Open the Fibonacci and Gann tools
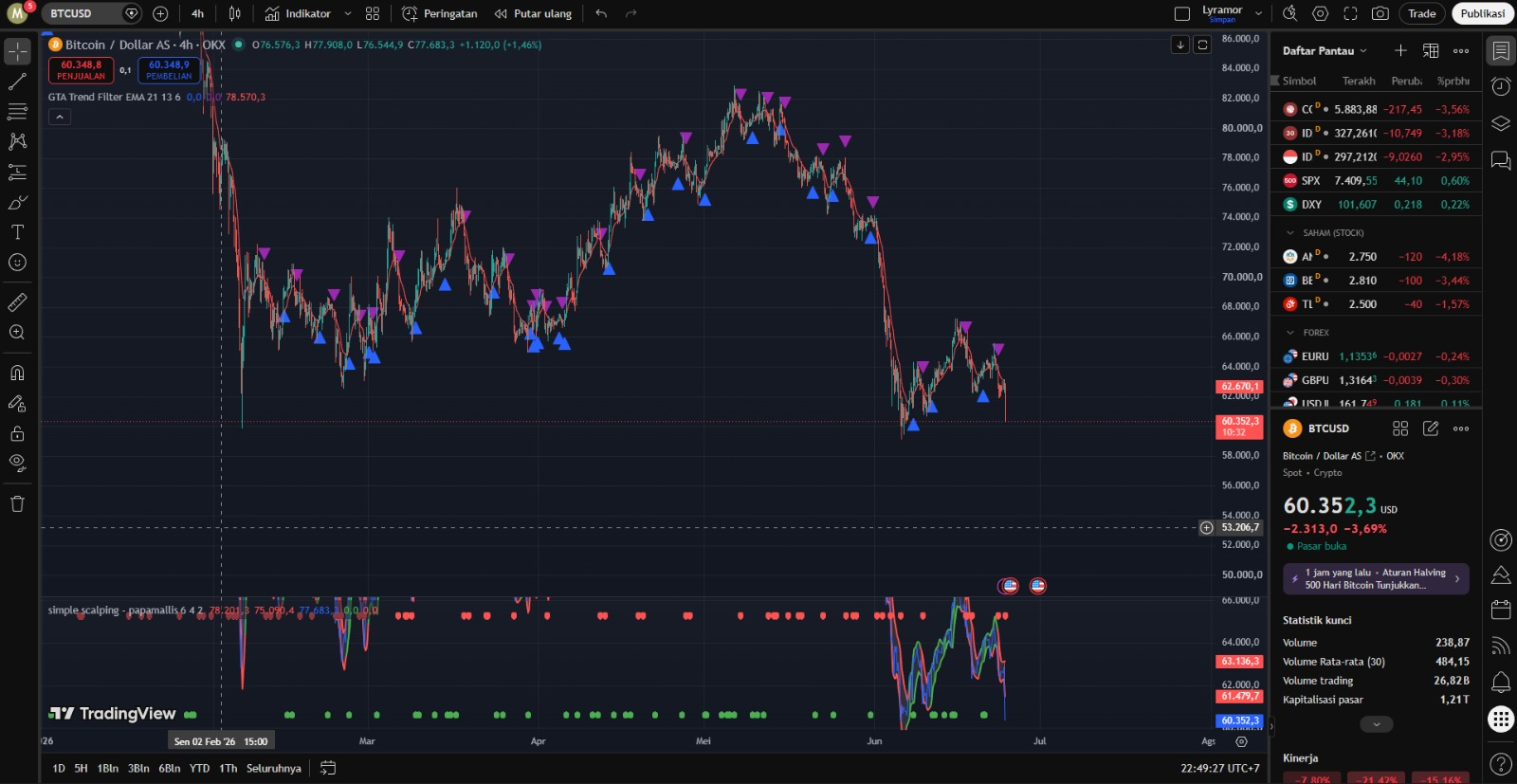The image size is (1517, 784). [x=17, y=112]
